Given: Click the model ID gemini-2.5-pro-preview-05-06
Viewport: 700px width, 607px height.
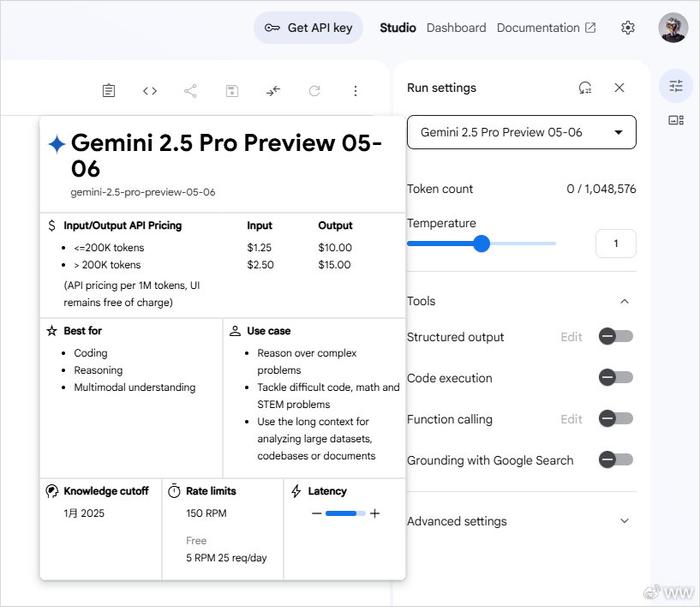Looking at the screenshot, I should (143, 192).
